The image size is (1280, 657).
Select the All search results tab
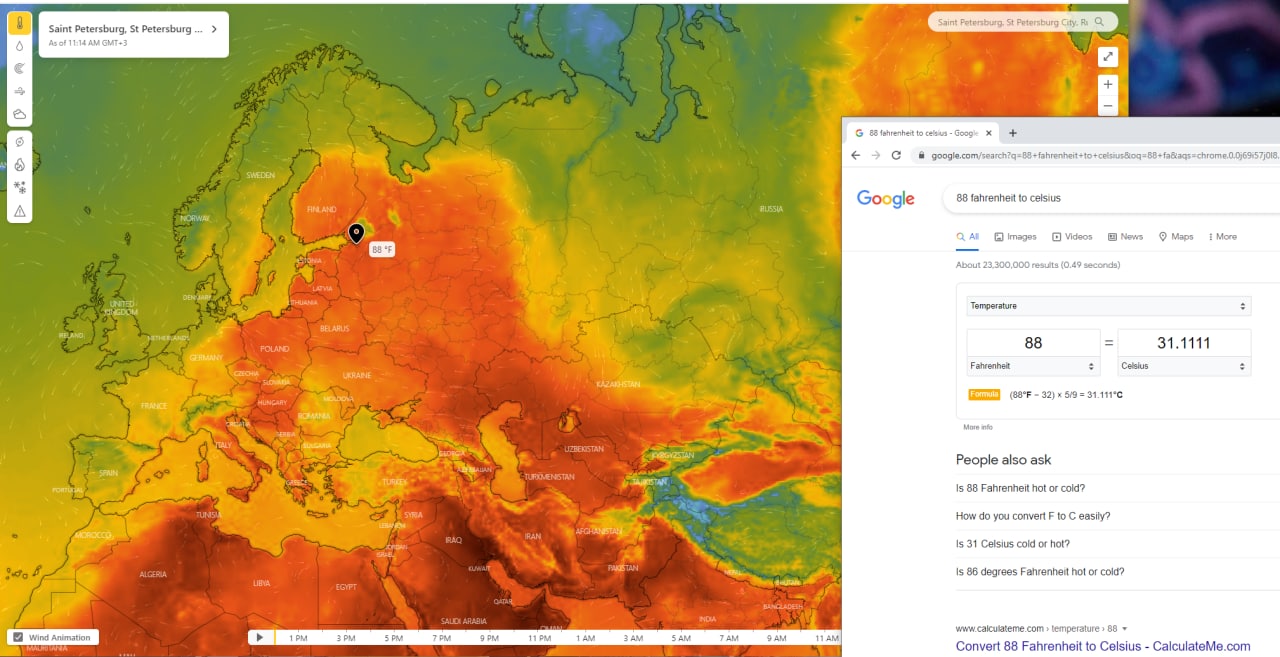pyautogui.click(x=967, y=237)
